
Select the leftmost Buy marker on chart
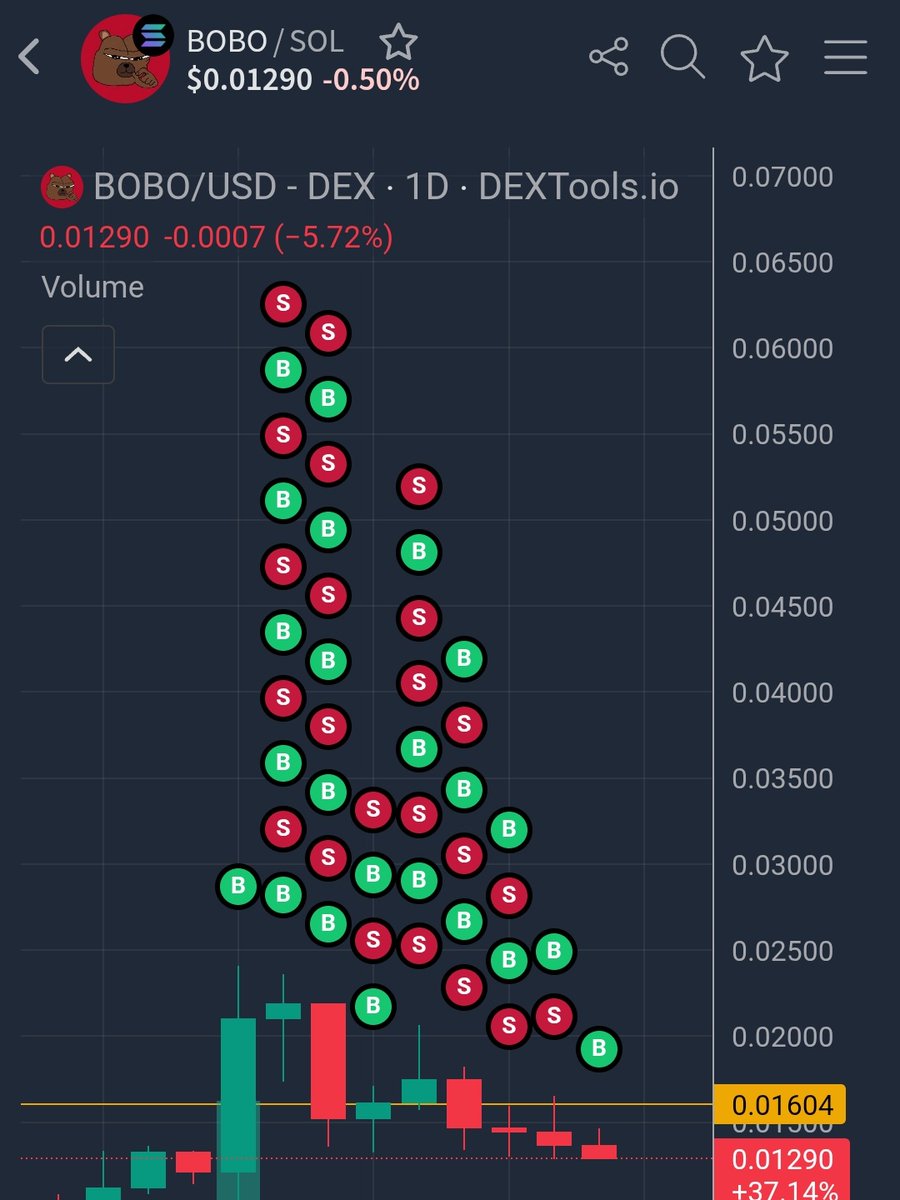[238, 886]
